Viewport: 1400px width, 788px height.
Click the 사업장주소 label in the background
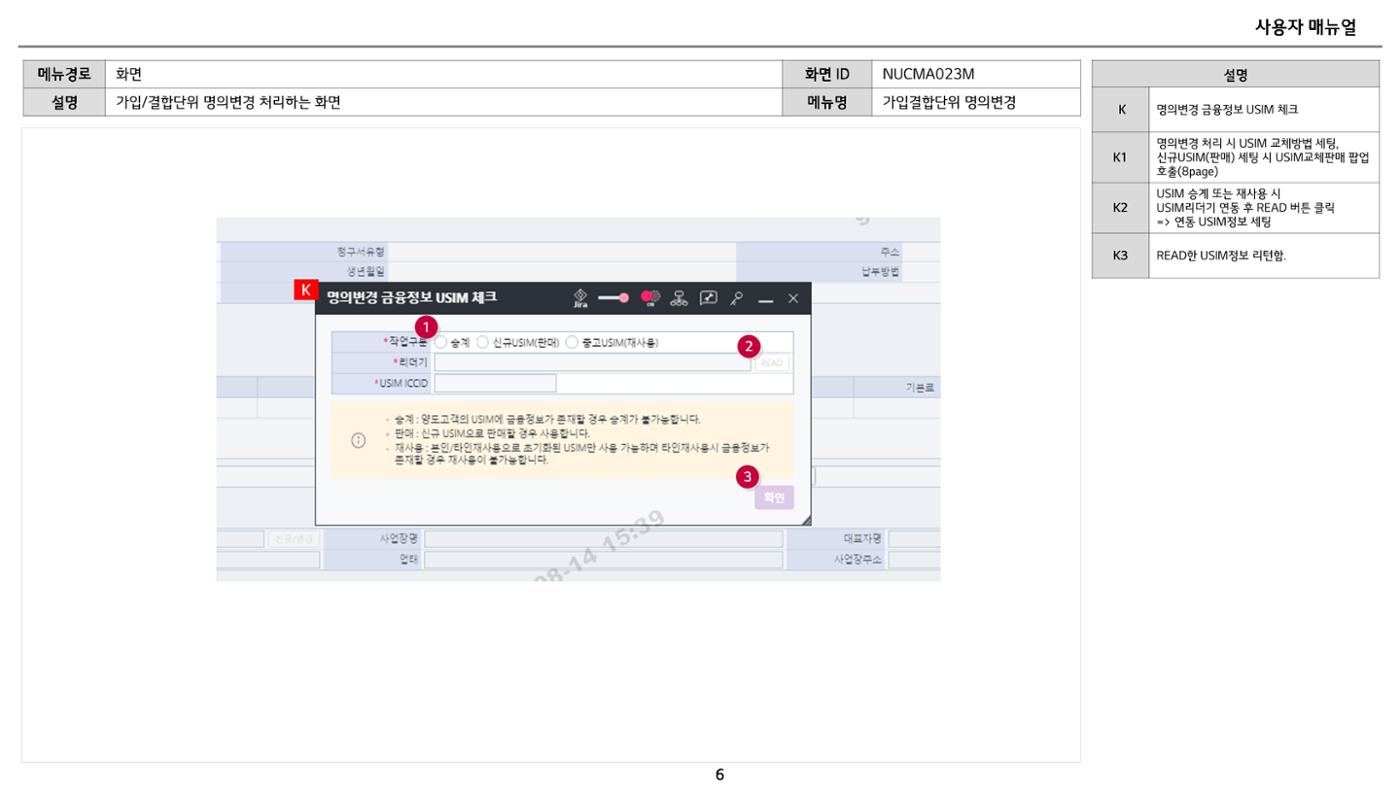(x=858, y=560)
